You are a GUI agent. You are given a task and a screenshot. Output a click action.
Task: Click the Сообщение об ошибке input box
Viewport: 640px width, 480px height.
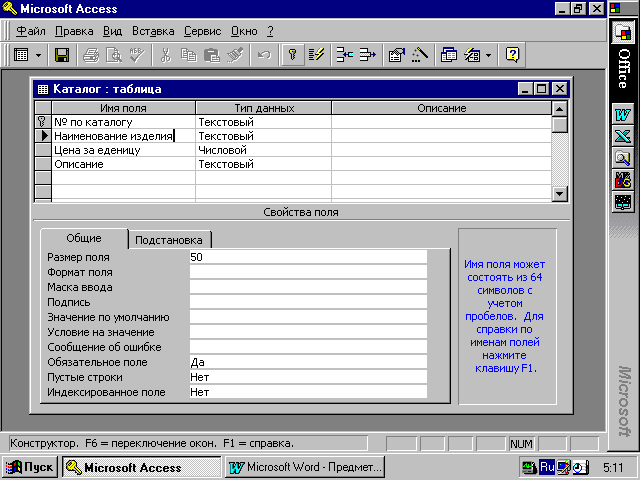[x=308, y=347]
